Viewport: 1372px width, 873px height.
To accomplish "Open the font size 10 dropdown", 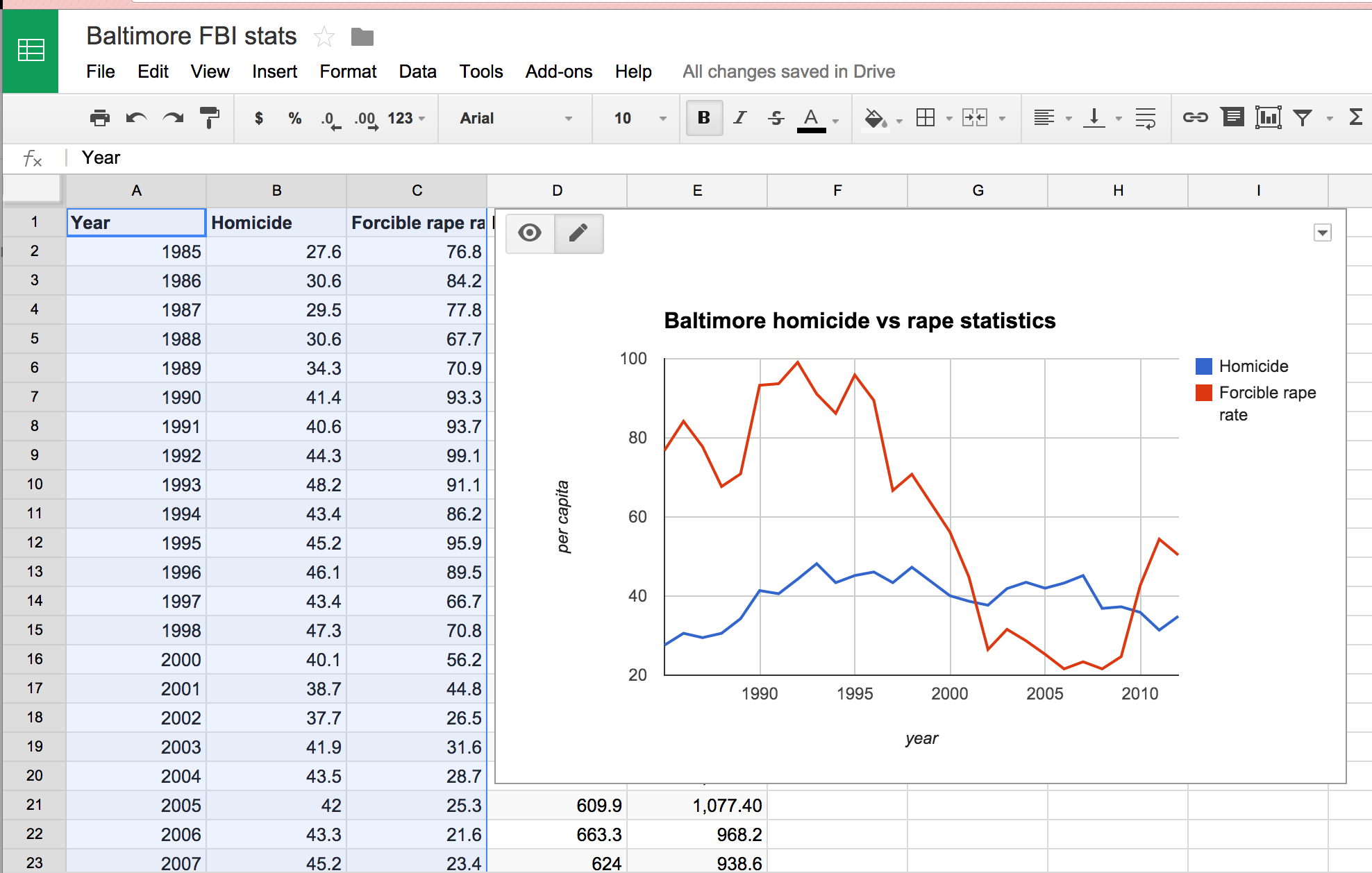I will 639,118.
